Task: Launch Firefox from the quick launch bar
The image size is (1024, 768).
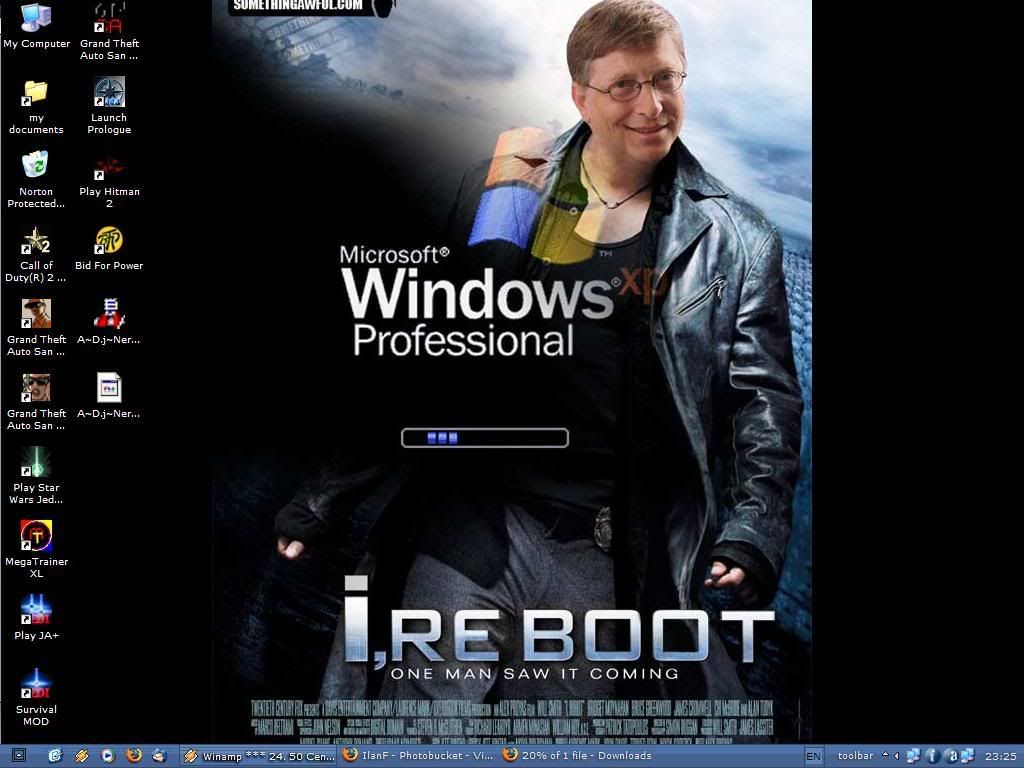Action: (134, 756)
